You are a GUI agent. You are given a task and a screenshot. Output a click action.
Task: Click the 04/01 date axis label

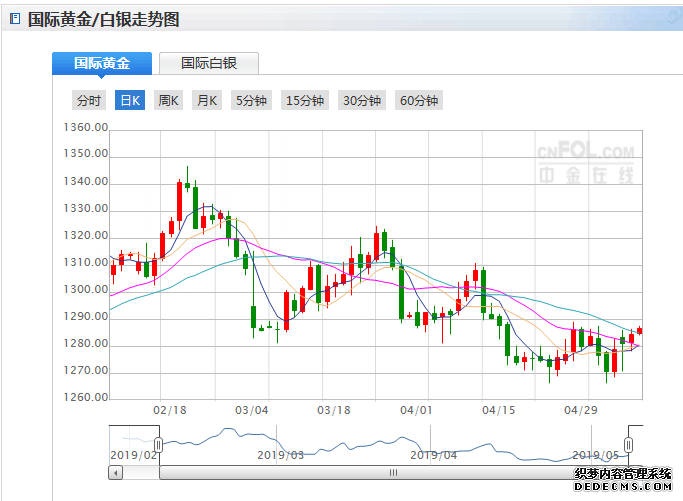(416, 410)
